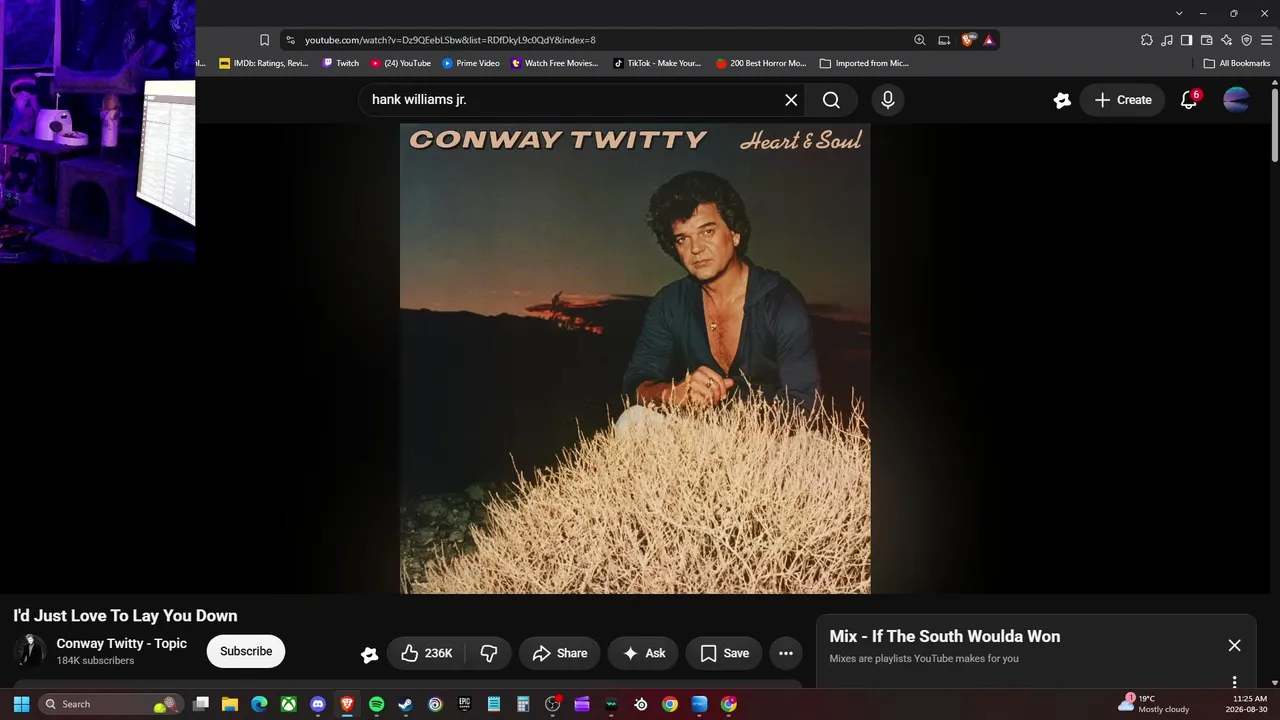Expand the Imported from Mic... bookmark folder
This screenshot has width=1280, height=720.
pos(864,63)
